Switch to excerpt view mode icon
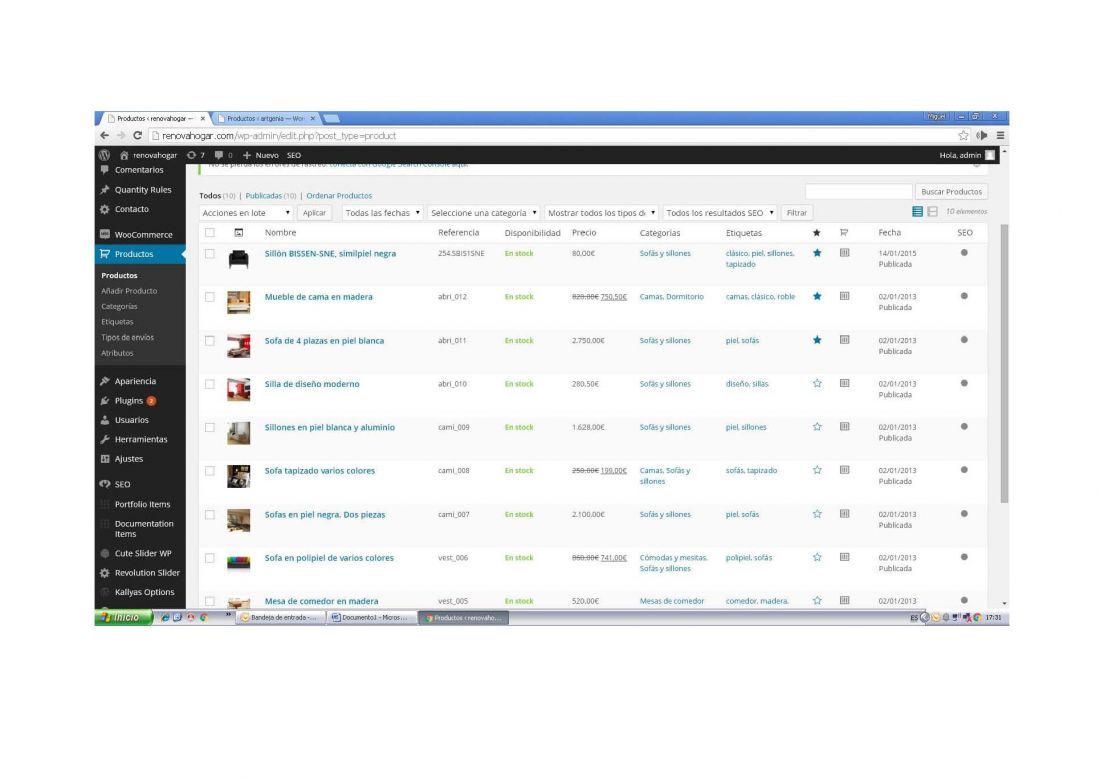This screenshot has height=778, width=1100. pos(932,212)
